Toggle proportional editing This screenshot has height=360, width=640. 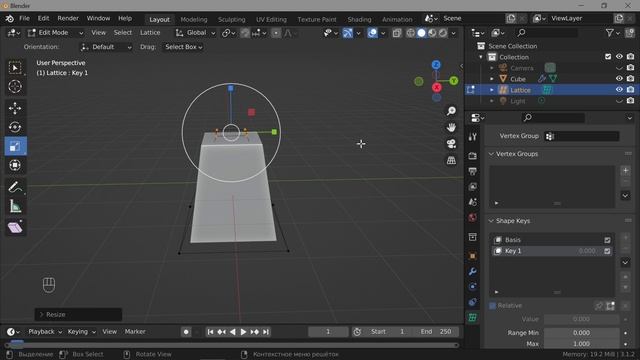click(276, 33)
